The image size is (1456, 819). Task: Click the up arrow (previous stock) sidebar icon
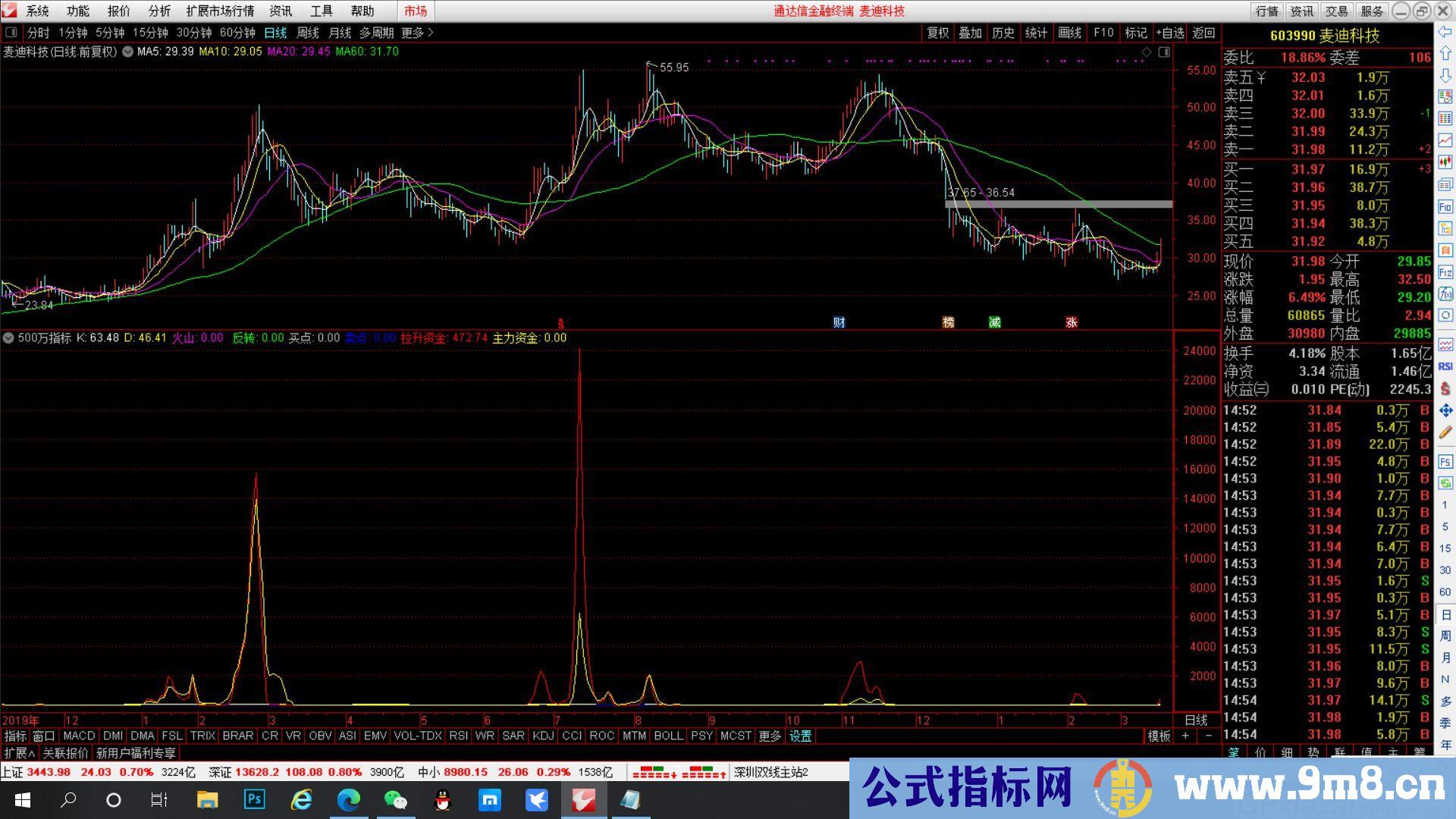click(1445, 54)
